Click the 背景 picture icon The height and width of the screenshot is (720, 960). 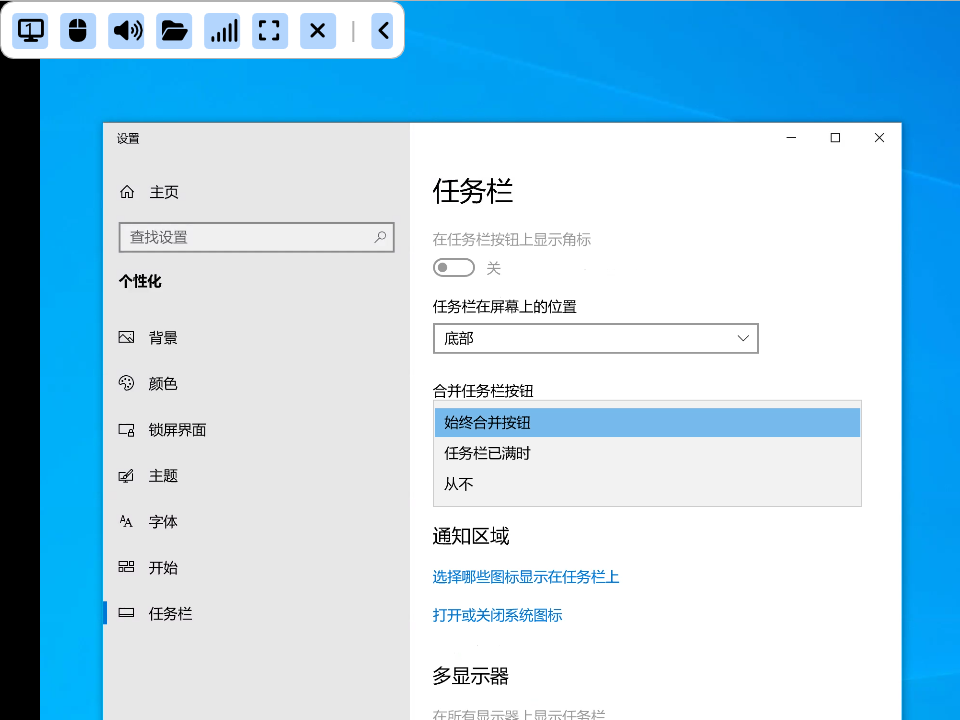(126, 337)
